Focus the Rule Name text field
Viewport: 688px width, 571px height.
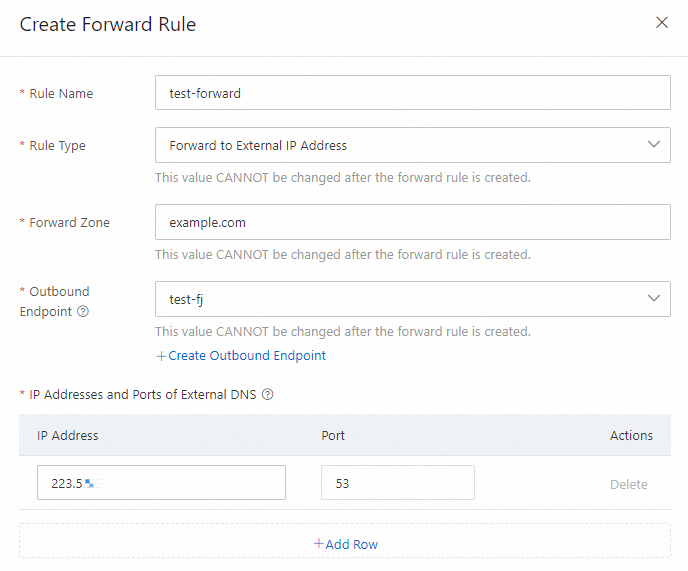pos(412,93)
